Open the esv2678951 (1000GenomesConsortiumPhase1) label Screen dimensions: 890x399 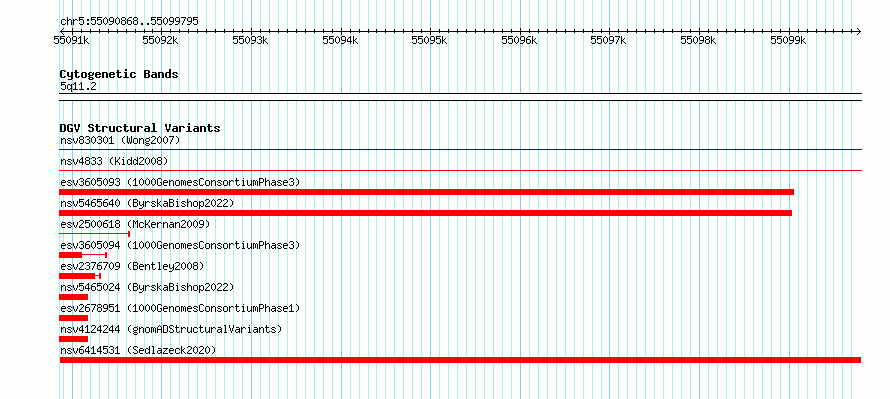pos(180,308)
